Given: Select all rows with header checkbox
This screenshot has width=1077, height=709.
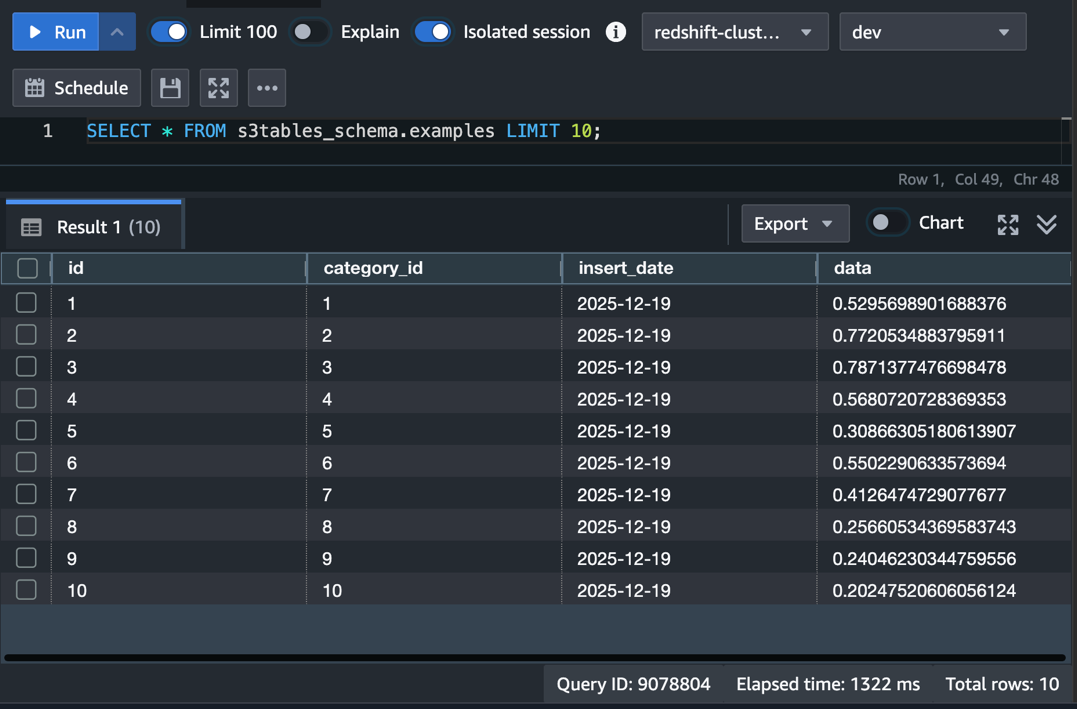Looking at the screenshot, I should pos(27,268).
